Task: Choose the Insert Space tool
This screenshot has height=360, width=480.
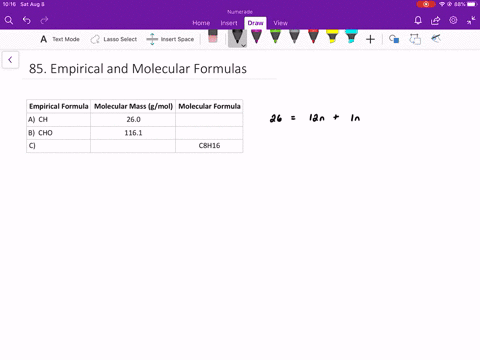Action: click(x=170, y=39)
